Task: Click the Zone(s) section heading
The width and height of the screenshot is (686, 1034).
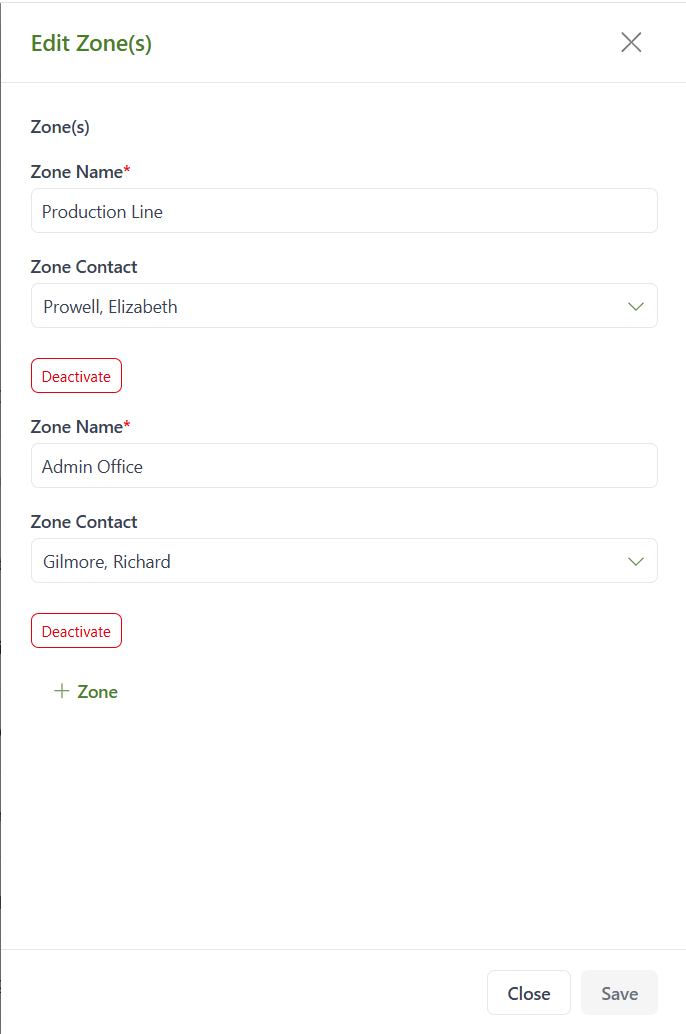Action: (60, 127)
